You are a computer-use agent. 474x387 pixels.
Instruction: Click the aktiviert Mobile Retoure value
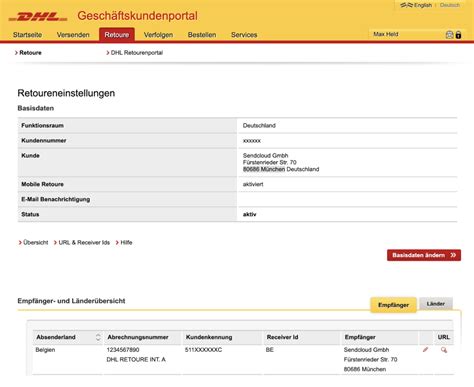253,184
